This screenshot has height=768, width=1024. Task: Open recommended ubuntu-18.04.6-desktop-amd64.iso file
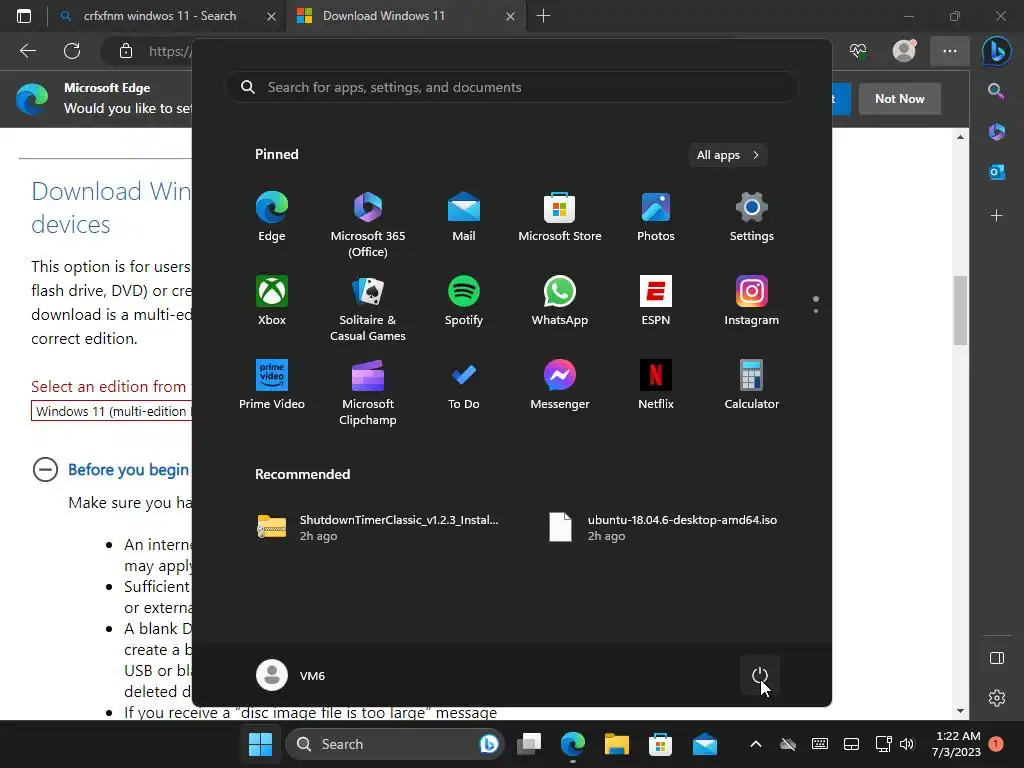664,528
